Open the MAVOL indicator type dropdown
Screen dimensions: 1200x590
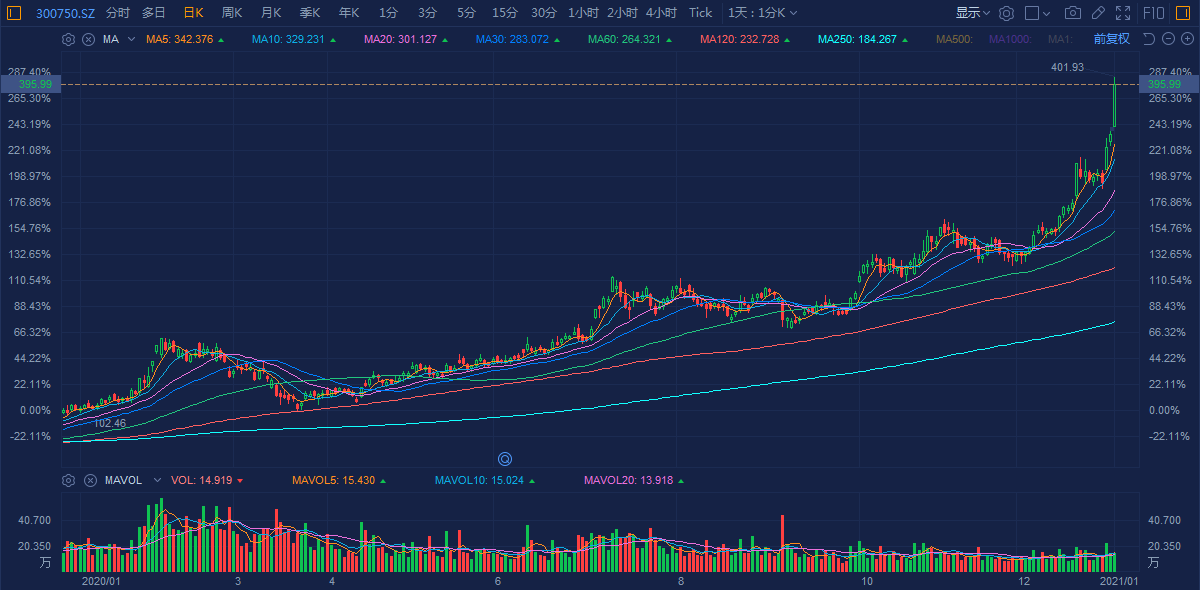coord(156,480)
